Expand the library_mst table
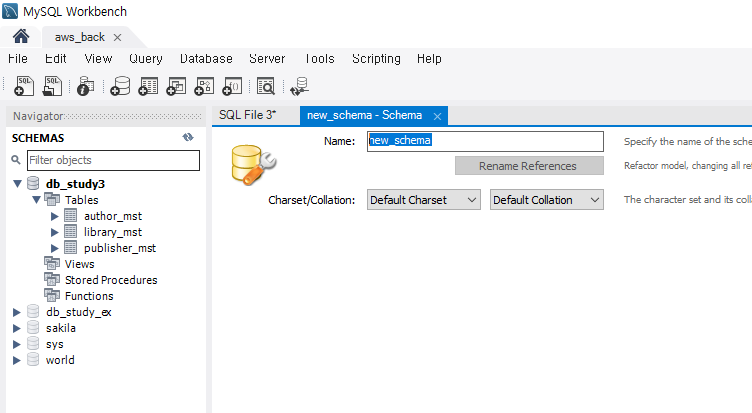 [55, 232]
